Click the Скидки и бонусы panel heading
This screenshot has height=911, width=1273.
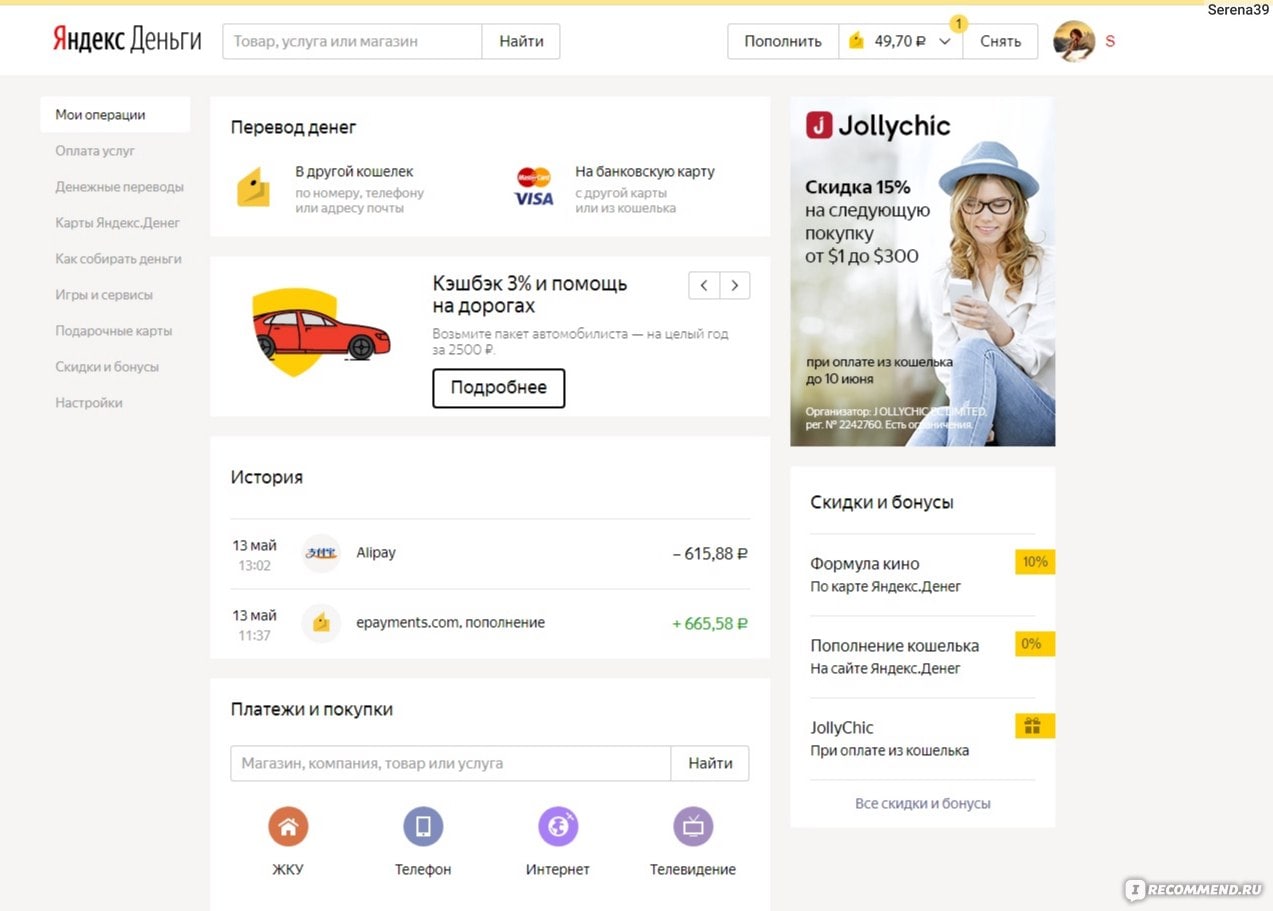tap(882, 502)
